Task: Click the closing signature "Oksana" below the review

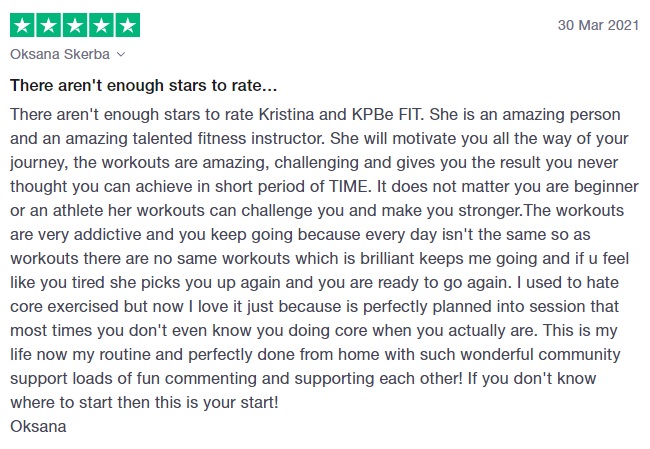Action: [x=38, y=425]
